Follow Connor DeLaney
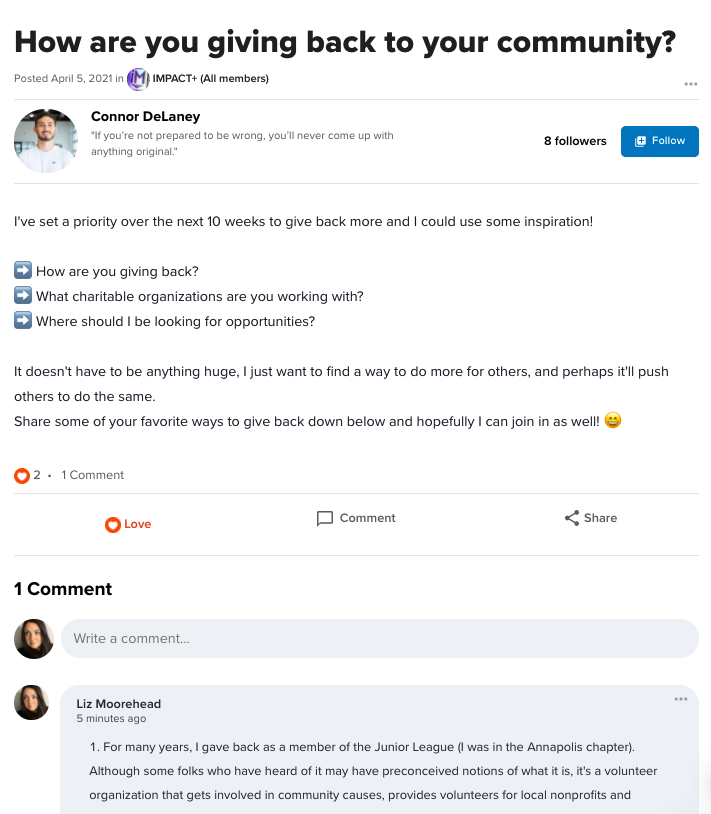Image resolution: width=711 pixels, height=814 pixels. click(x=659, y=141)
